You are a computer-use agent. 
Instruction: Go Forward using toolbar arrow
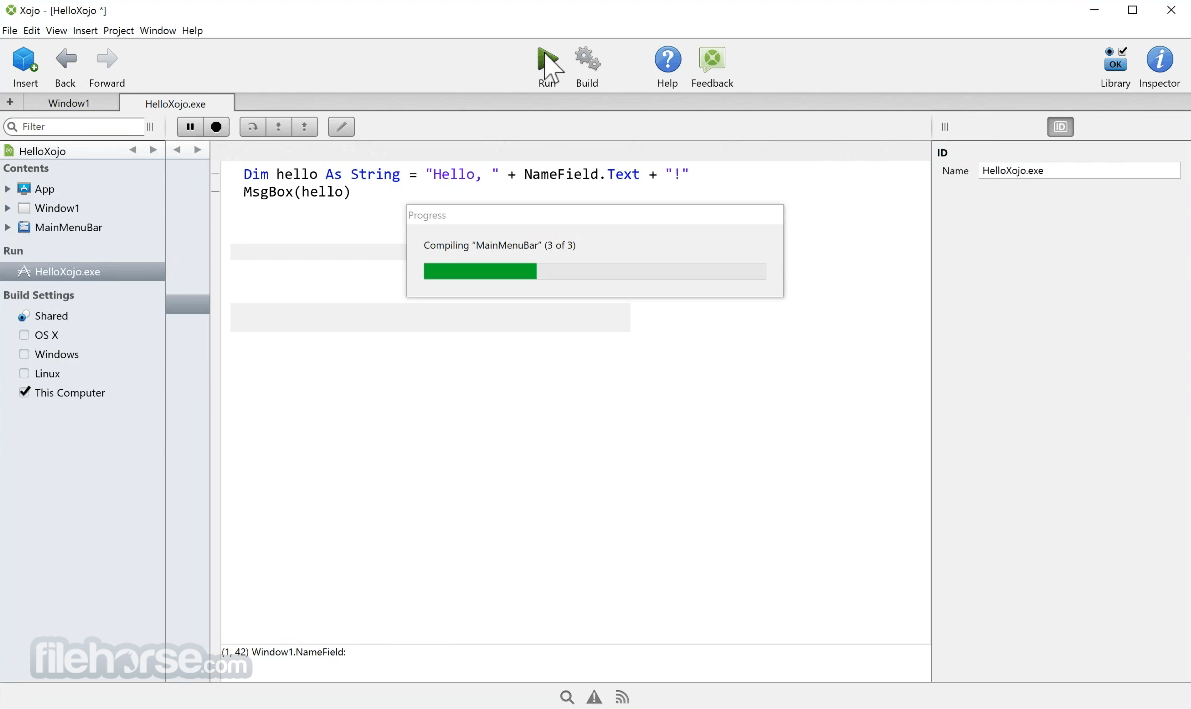pos(106,59)
